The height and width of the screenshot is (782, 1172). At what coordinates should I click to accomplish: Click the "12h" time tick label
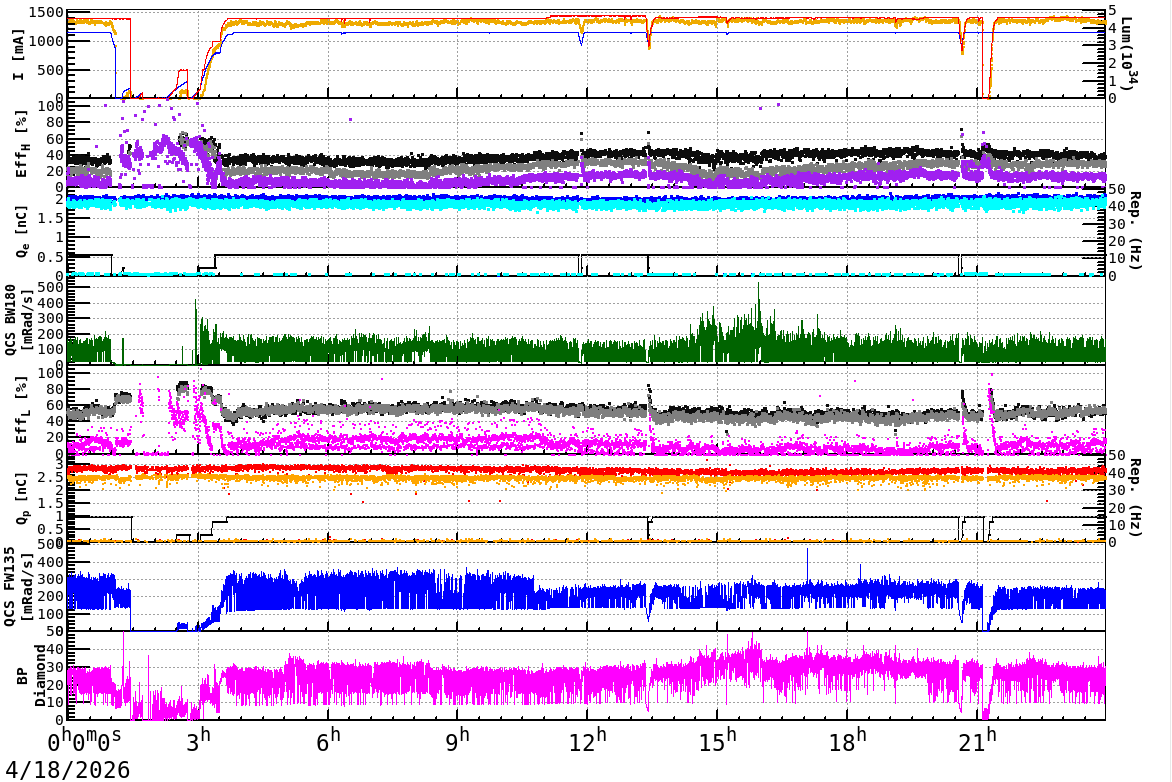click(588, 740)
